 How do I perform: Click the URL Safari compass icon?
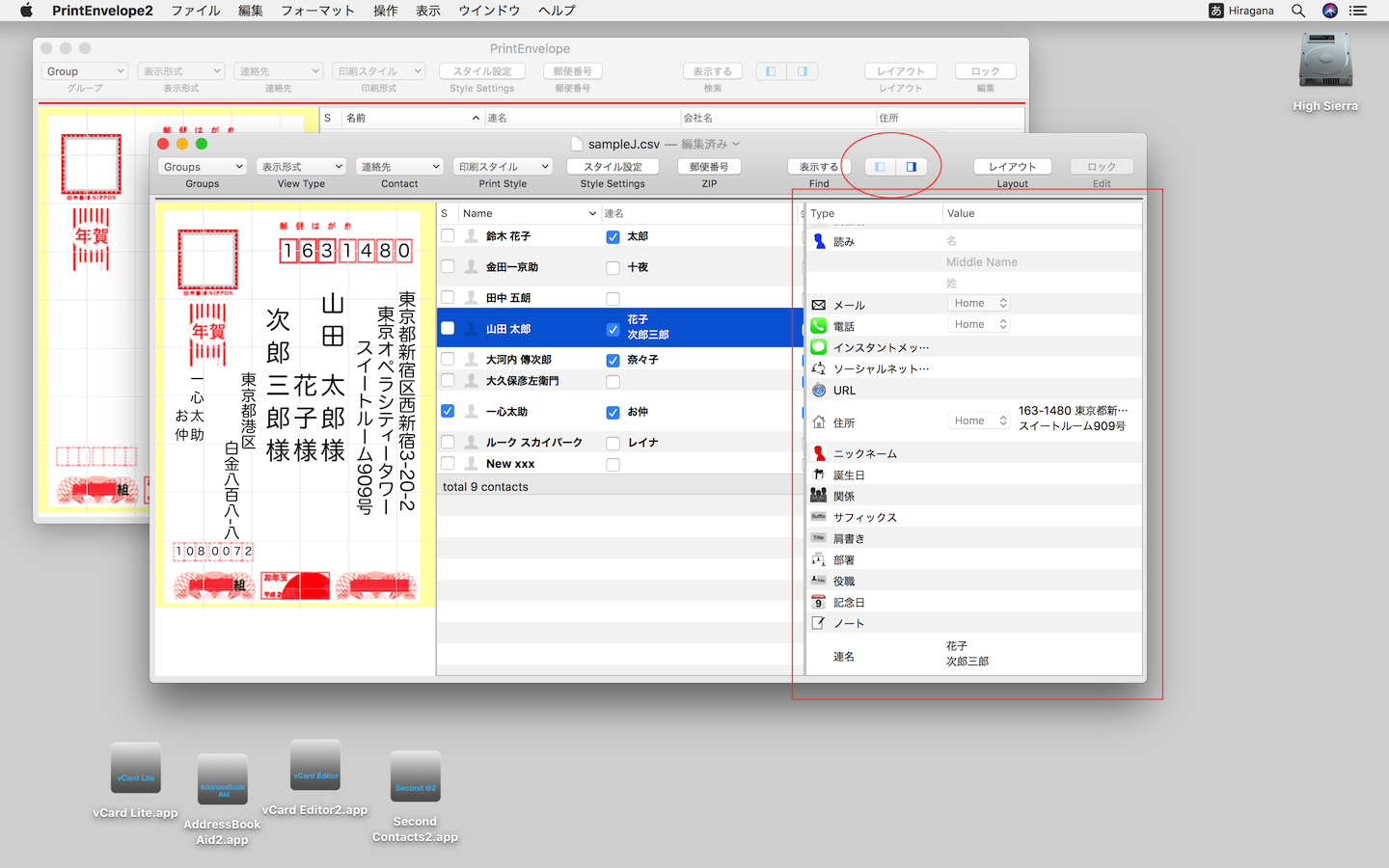point(819,390)
